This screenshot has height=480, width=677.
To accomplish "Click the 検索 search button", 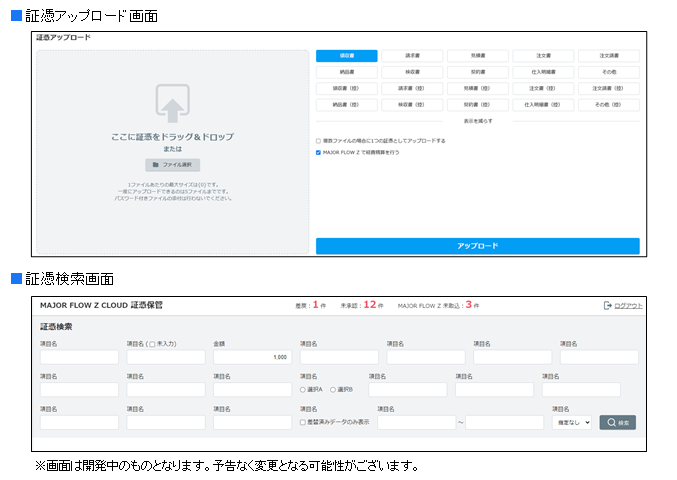I will [617, 423].
